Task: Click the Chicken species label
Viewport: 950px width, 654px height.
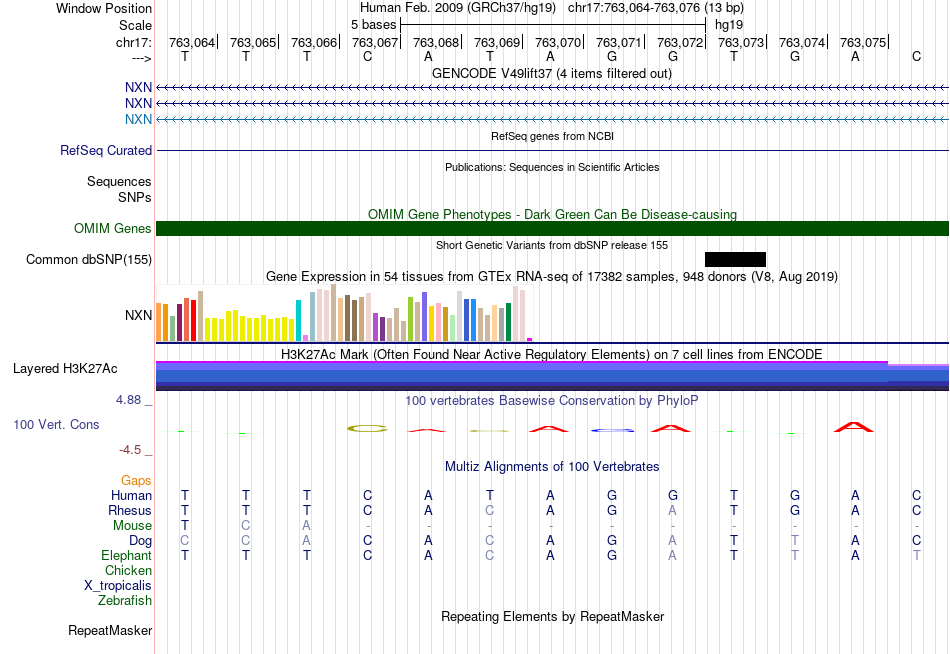Action: pyautogui.click(x=128, y=571)
